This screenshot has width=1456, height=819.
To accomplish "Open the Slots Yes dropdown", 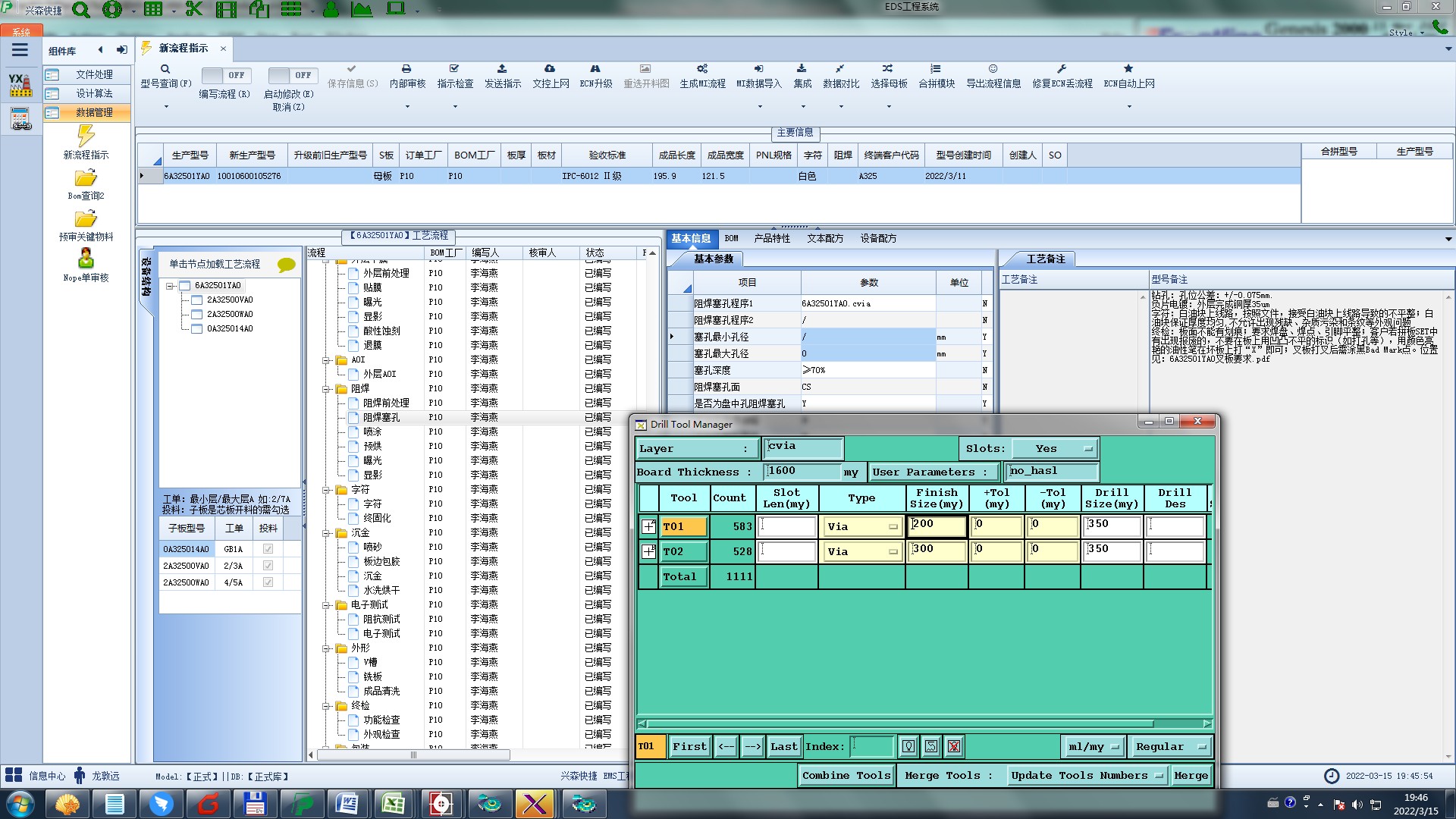I will point(1055,449).
